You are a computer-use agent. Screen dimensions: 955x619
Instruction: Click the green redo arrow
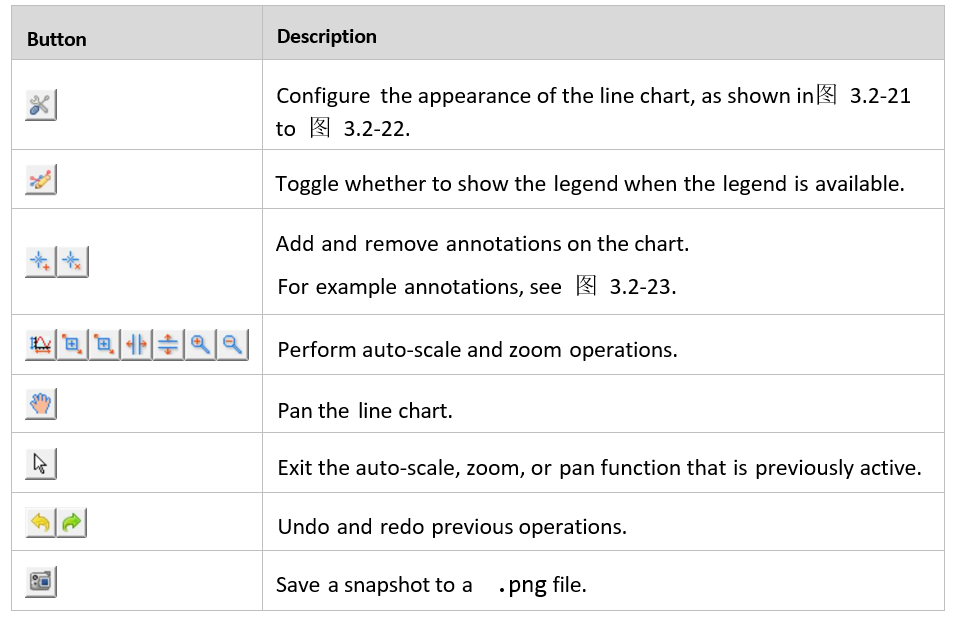tap(72, 522)
